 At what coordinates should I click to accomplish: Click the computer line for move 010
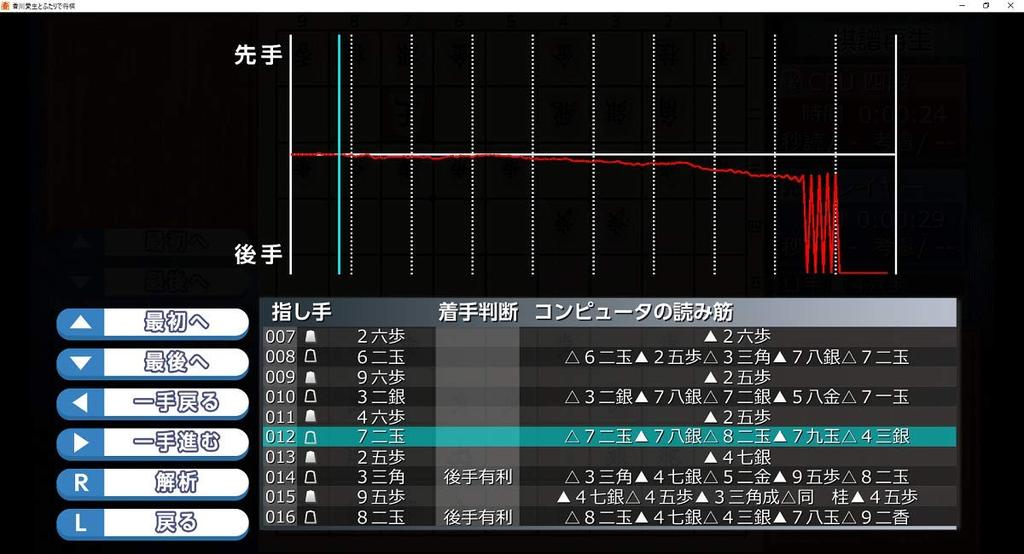pos(736,397)
